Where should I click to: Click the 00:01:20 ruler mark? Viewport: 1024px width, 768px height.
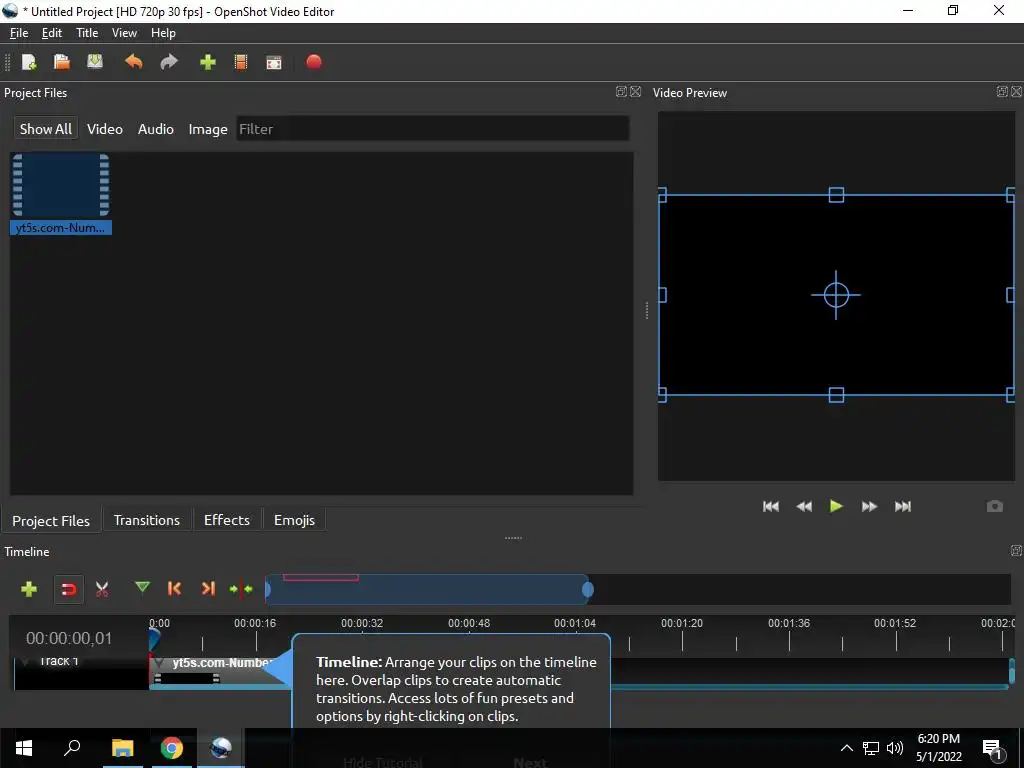pyautogui.click(x=682, y=623)
